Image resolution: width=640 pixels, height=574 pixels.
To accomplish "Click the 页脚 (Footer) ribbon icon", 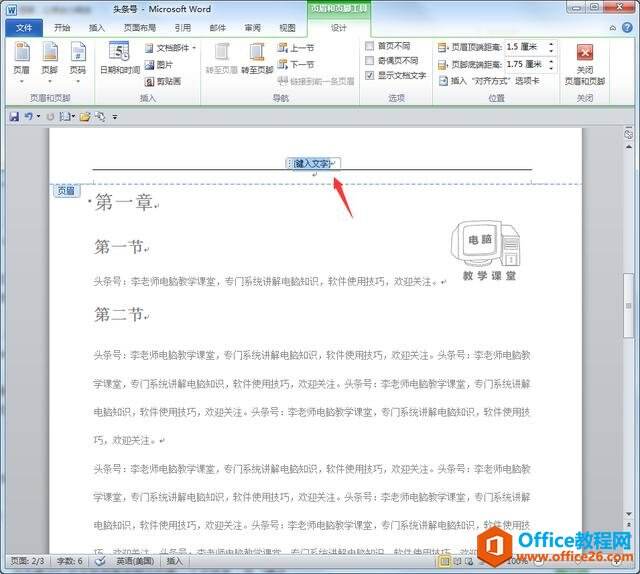I will 50,52.
